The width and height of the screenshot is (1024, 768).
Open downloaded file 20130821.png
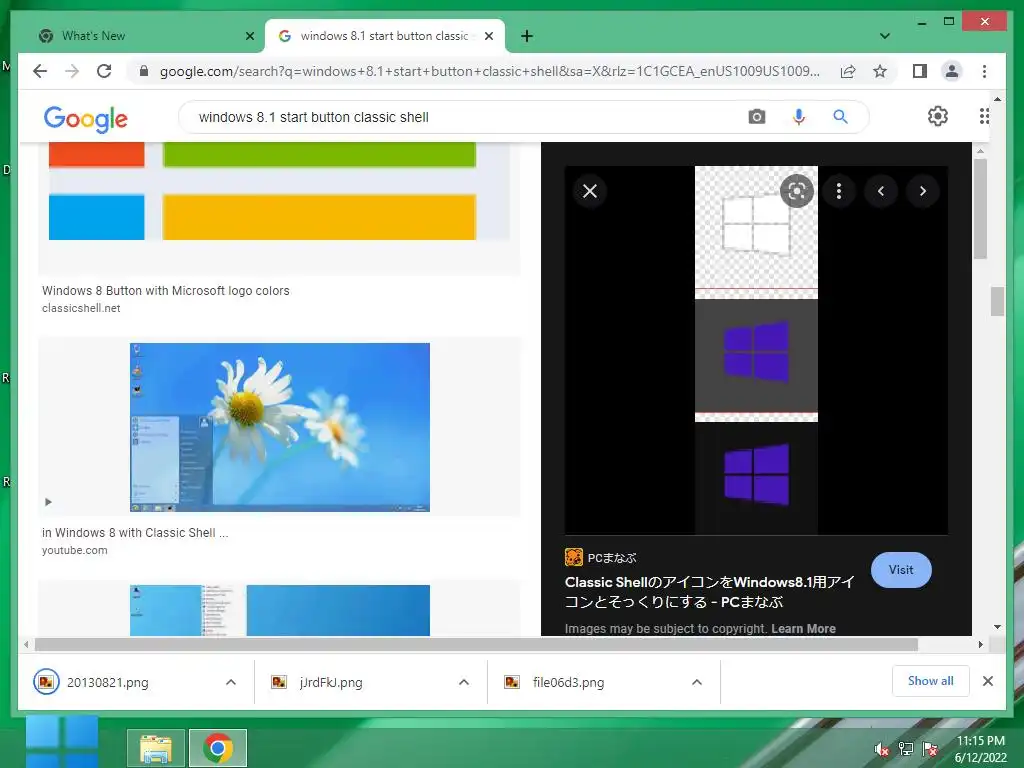click(108, 682)
